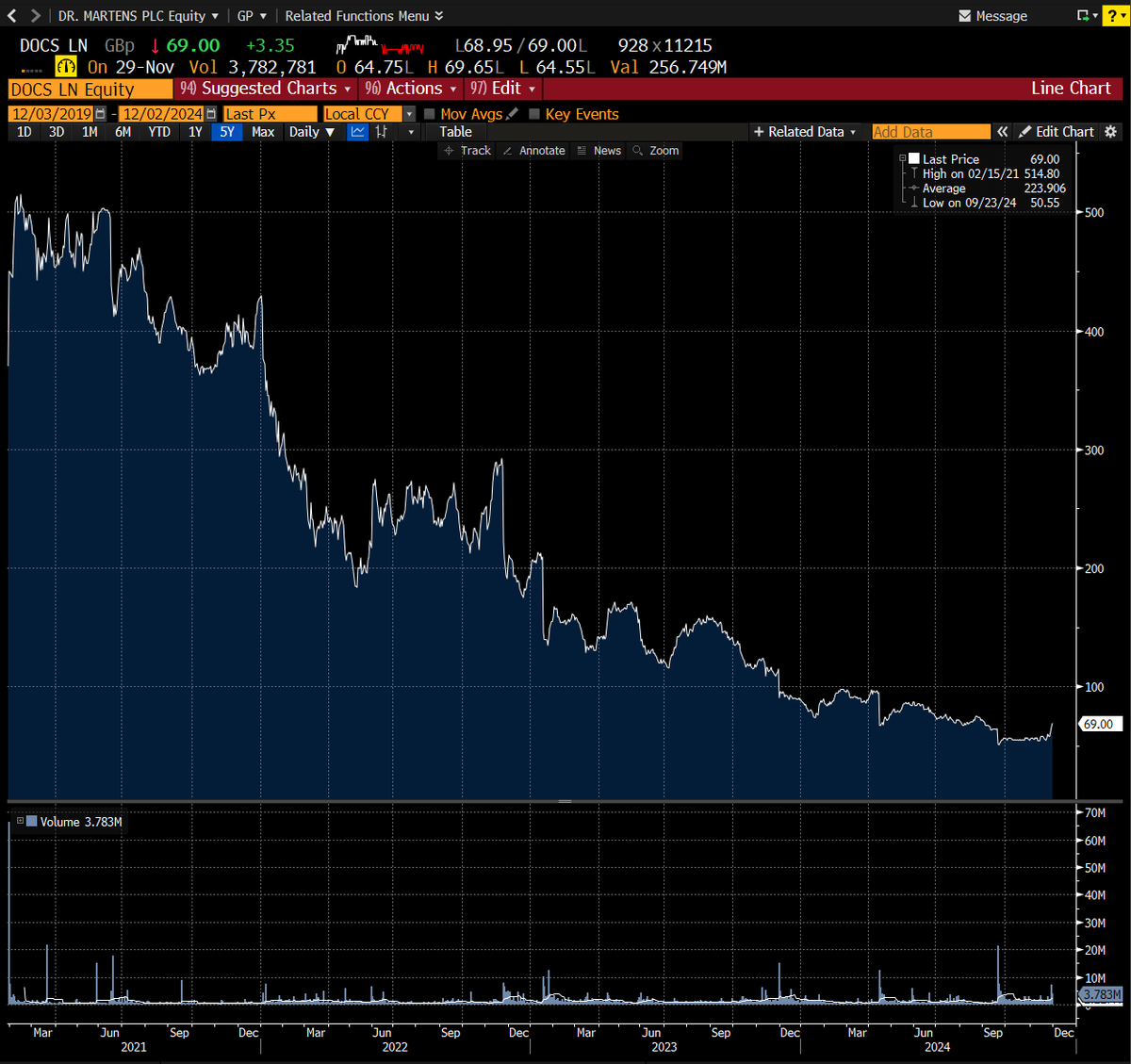Select the line chart style icon

(357, 132)
